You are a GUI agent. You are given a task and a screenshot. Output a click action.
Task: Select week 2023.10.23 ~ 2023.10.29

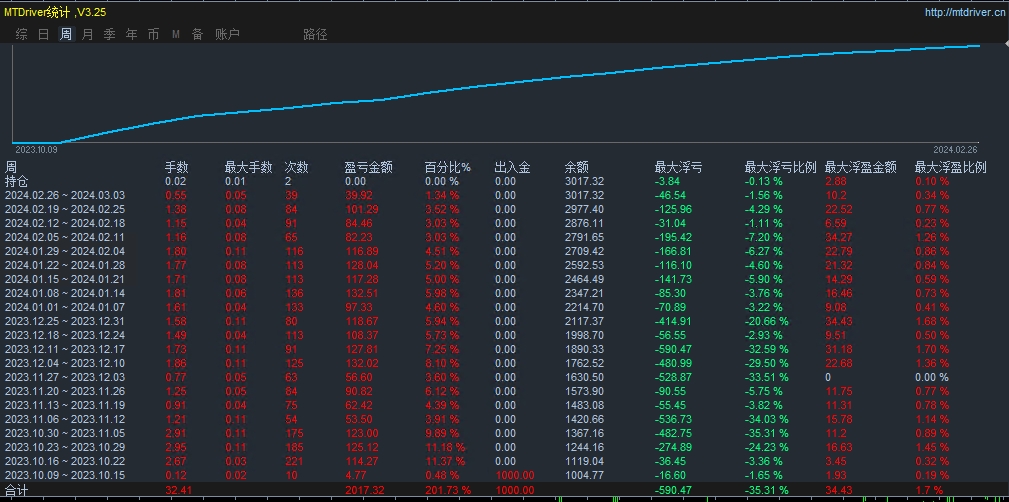(x=65, y=447)
